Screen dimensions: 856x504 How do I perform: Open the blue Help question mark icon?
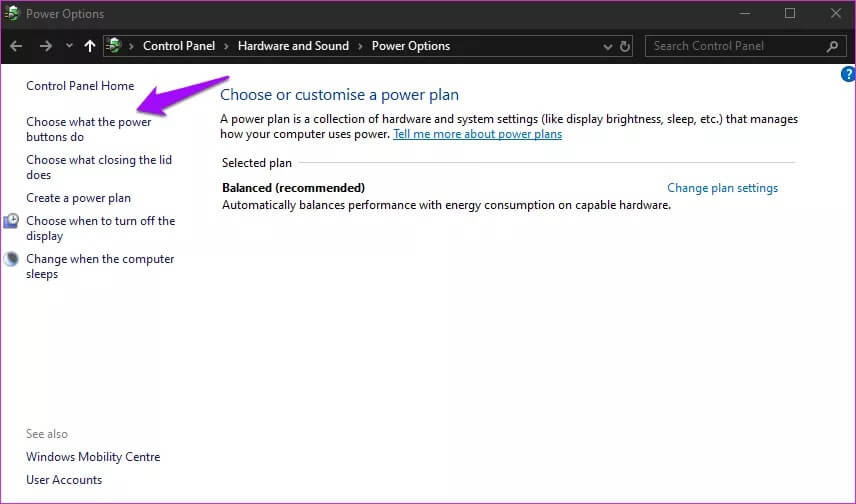pos(848,74)
